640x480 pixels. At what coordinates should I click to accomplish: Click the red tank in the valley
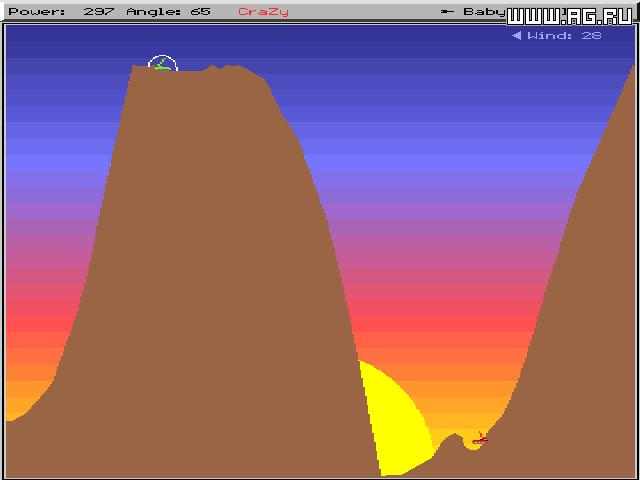click(x=480, y=438)
